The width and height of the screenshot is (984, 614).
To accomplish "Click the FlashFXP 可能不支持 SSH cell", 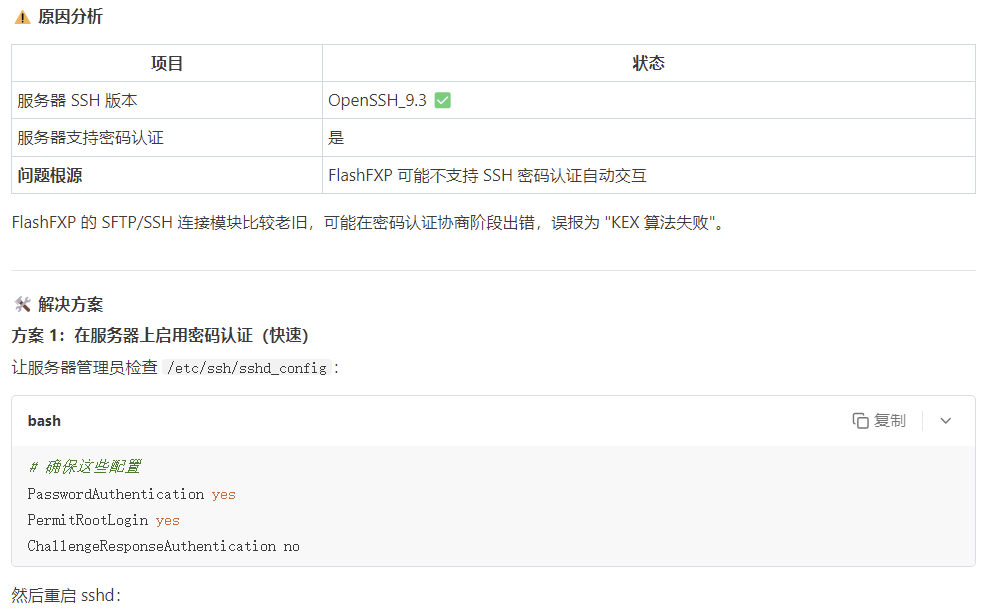I will (649, 175).
